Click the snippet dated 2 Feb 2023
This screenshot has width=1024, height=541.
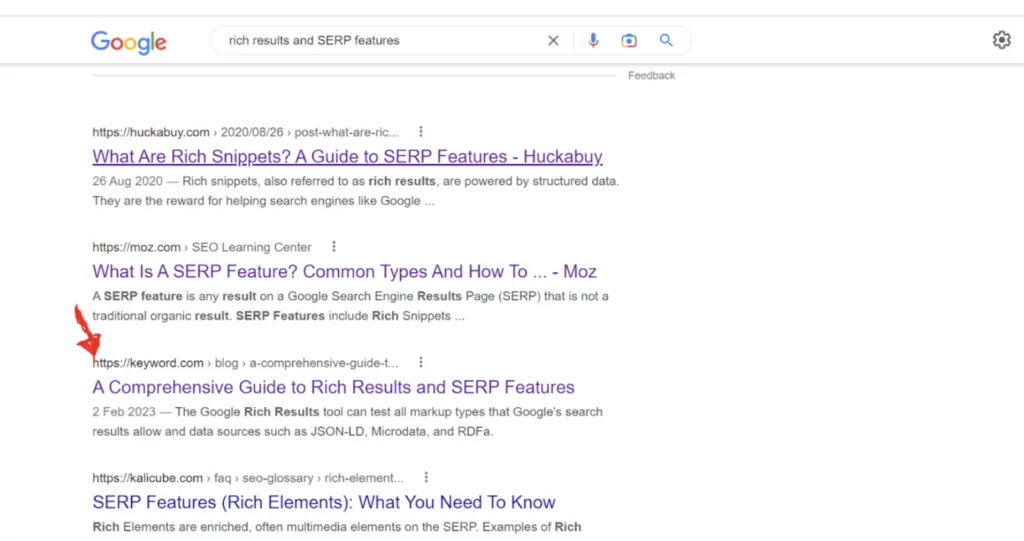pos(347,421)
